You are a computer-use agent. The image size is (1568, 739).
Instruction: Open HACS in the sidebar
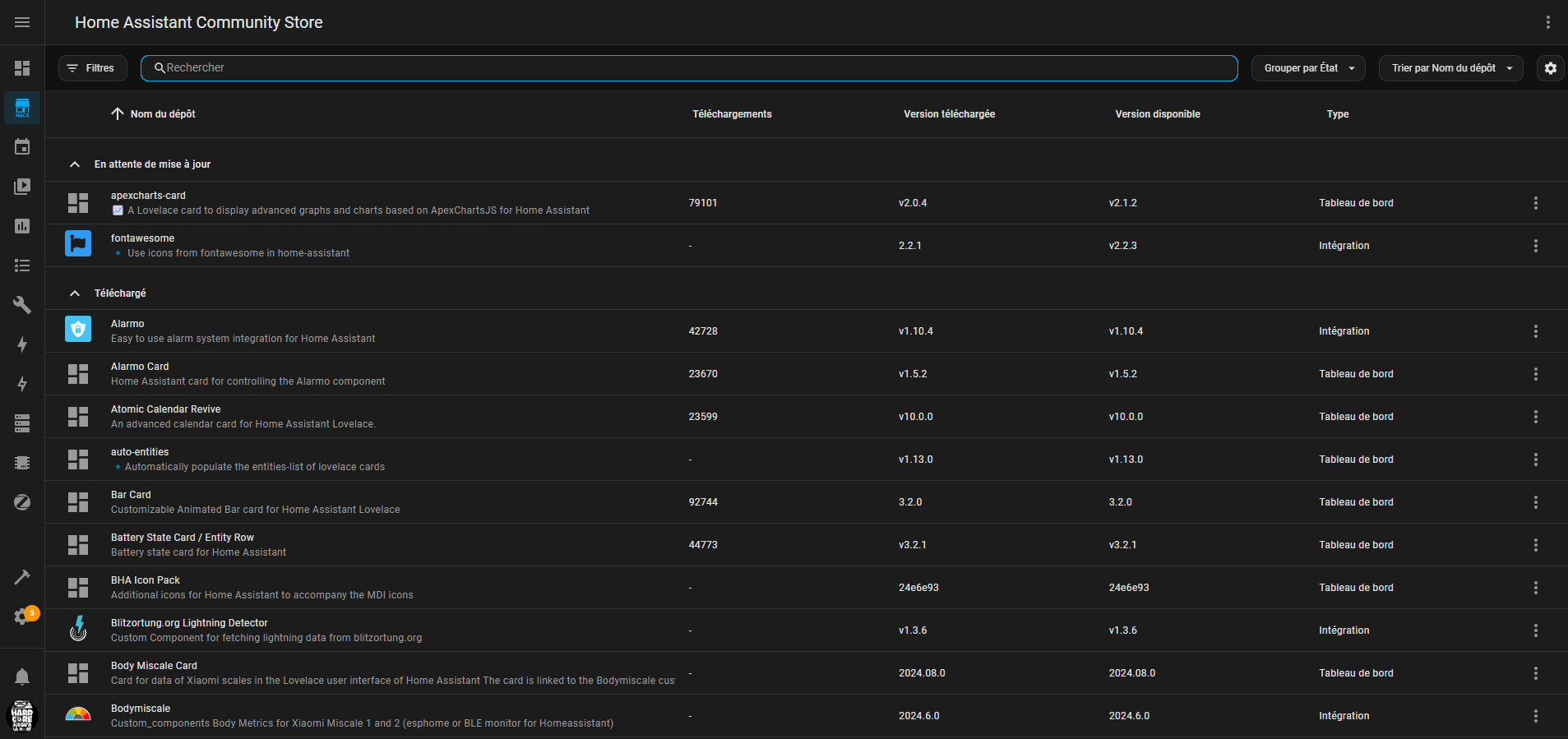[x=22, y=108]
